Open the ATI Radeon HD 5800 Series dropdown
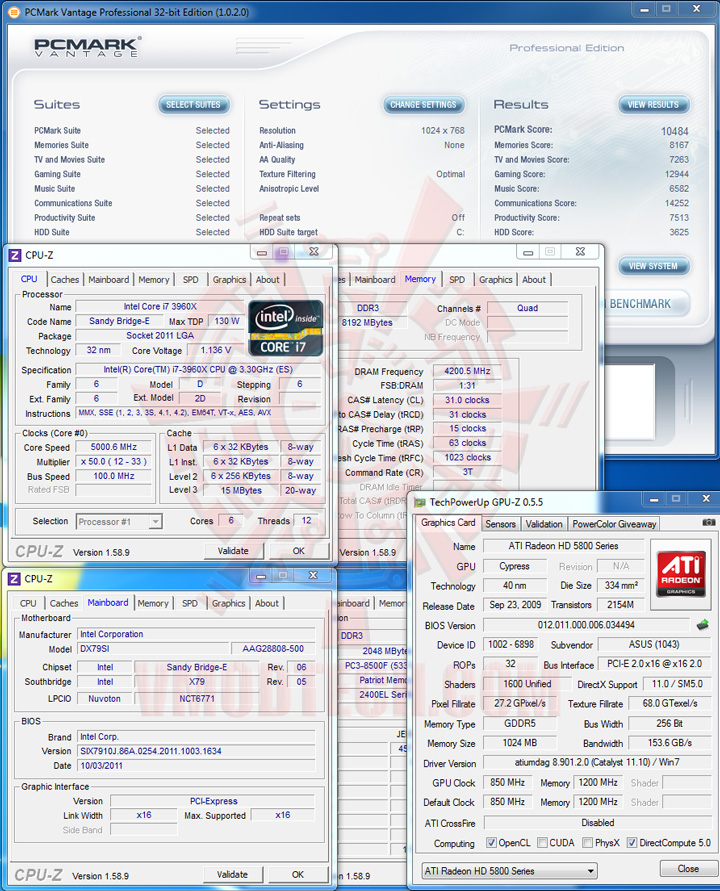Viewport: 720px width, 891px height. point(509,871)
